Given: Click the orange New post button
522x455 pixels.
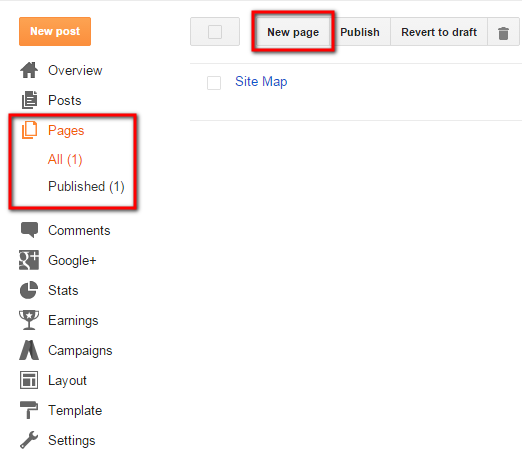Looking at the screenshot, I should pos(55,31).
